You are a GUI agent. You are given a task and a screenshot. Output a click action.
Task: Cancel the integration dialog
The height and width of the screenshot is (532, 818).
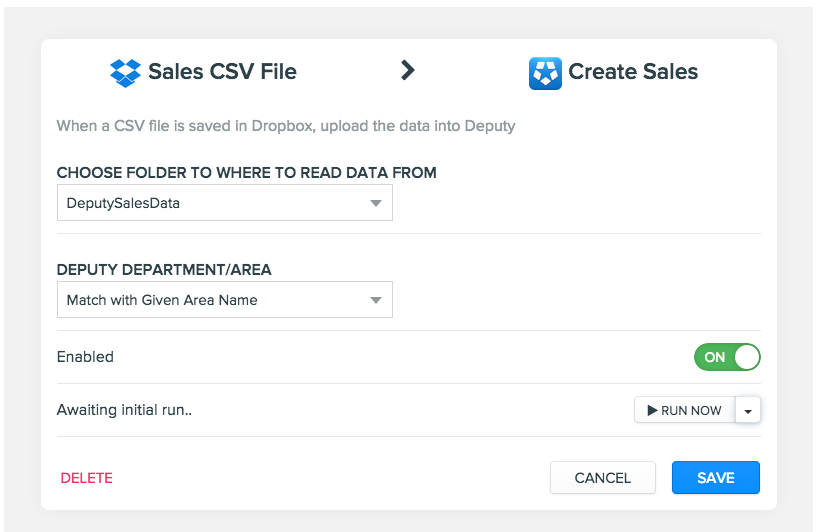(603, 478)
